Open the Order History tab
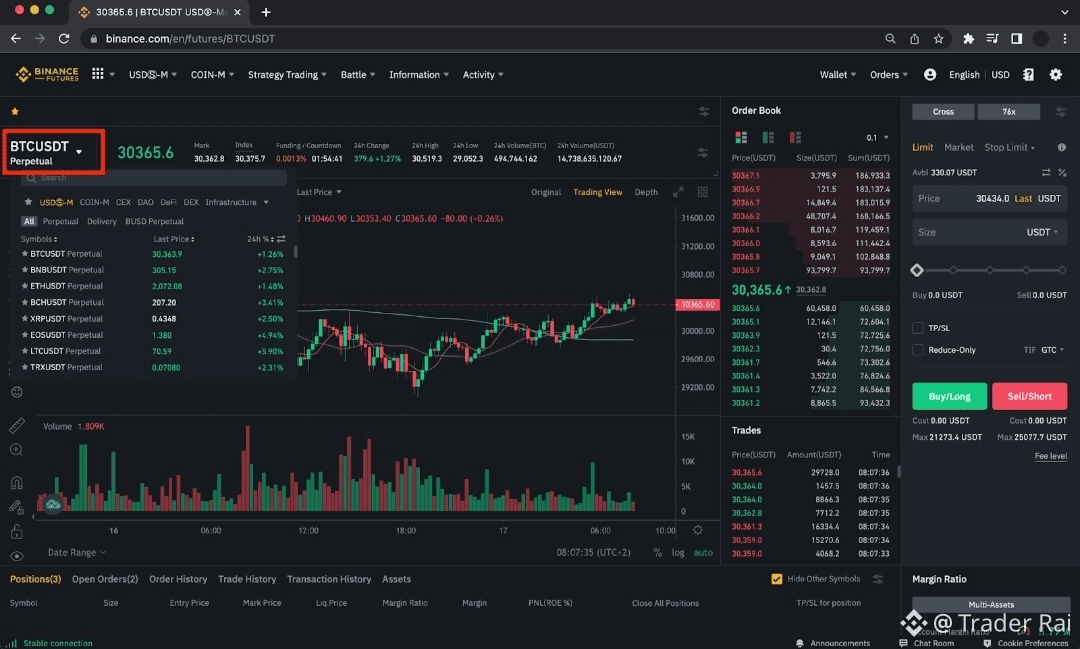The image size is (1080, 649). pos(178,579)
